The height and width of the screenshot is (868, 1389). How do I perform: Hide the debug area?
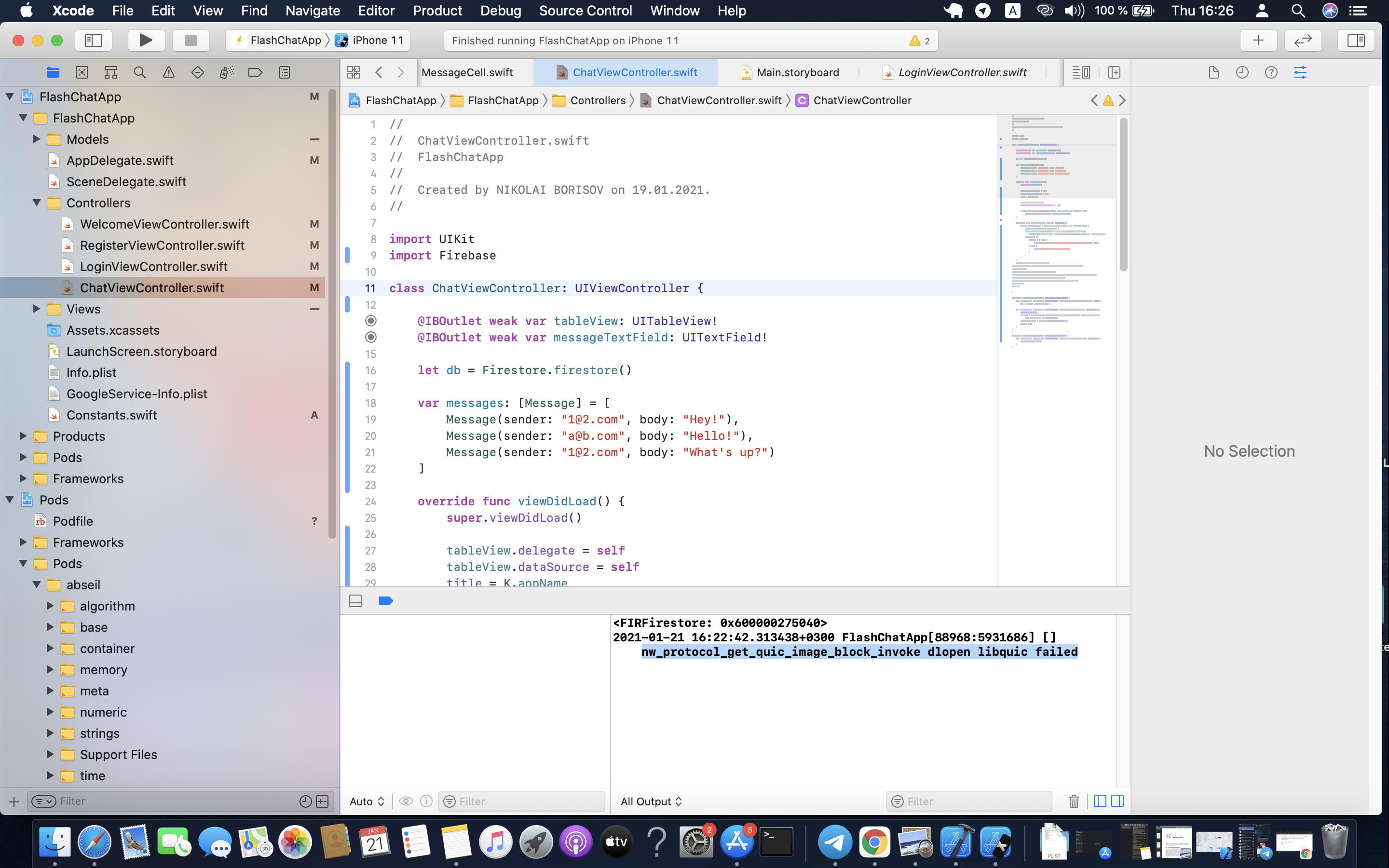(355, 601)
